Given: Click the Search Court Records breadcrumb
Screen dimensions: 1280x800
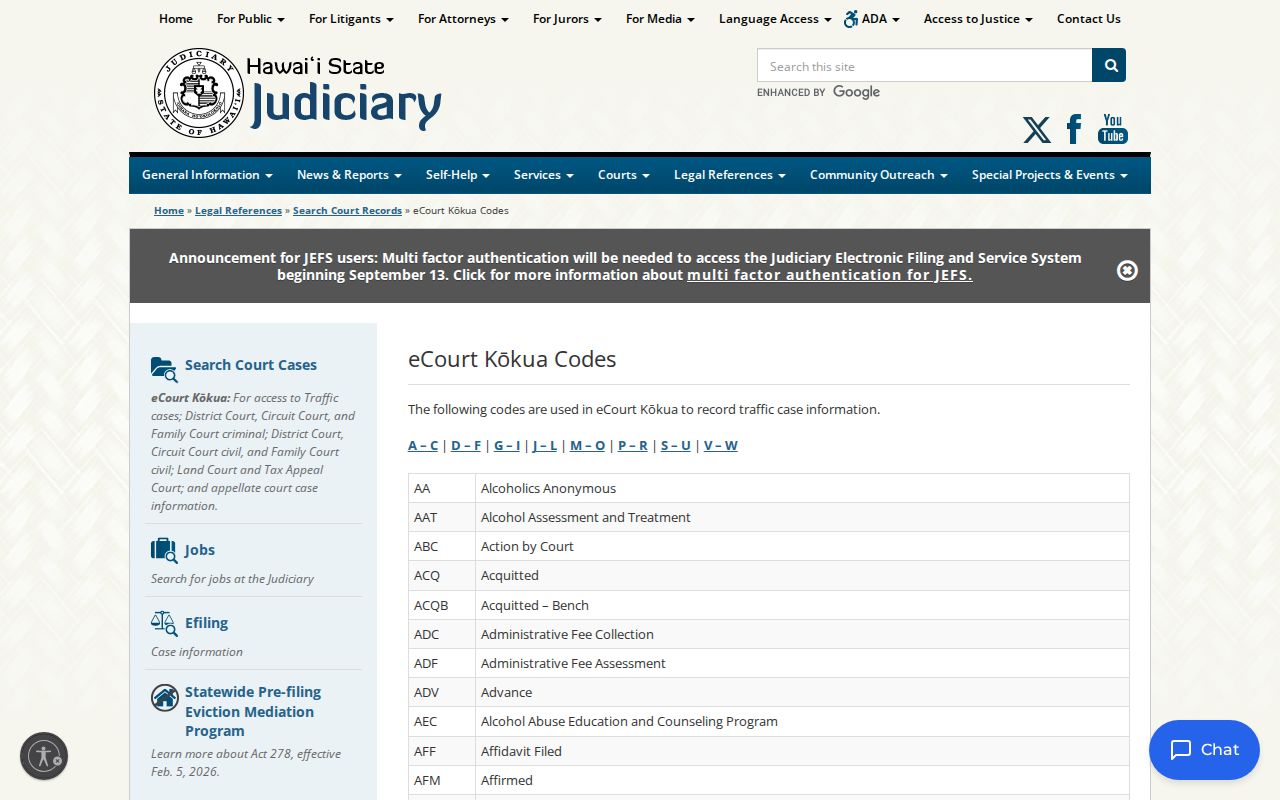Looking at the screenshot, I should click(347, 211).
